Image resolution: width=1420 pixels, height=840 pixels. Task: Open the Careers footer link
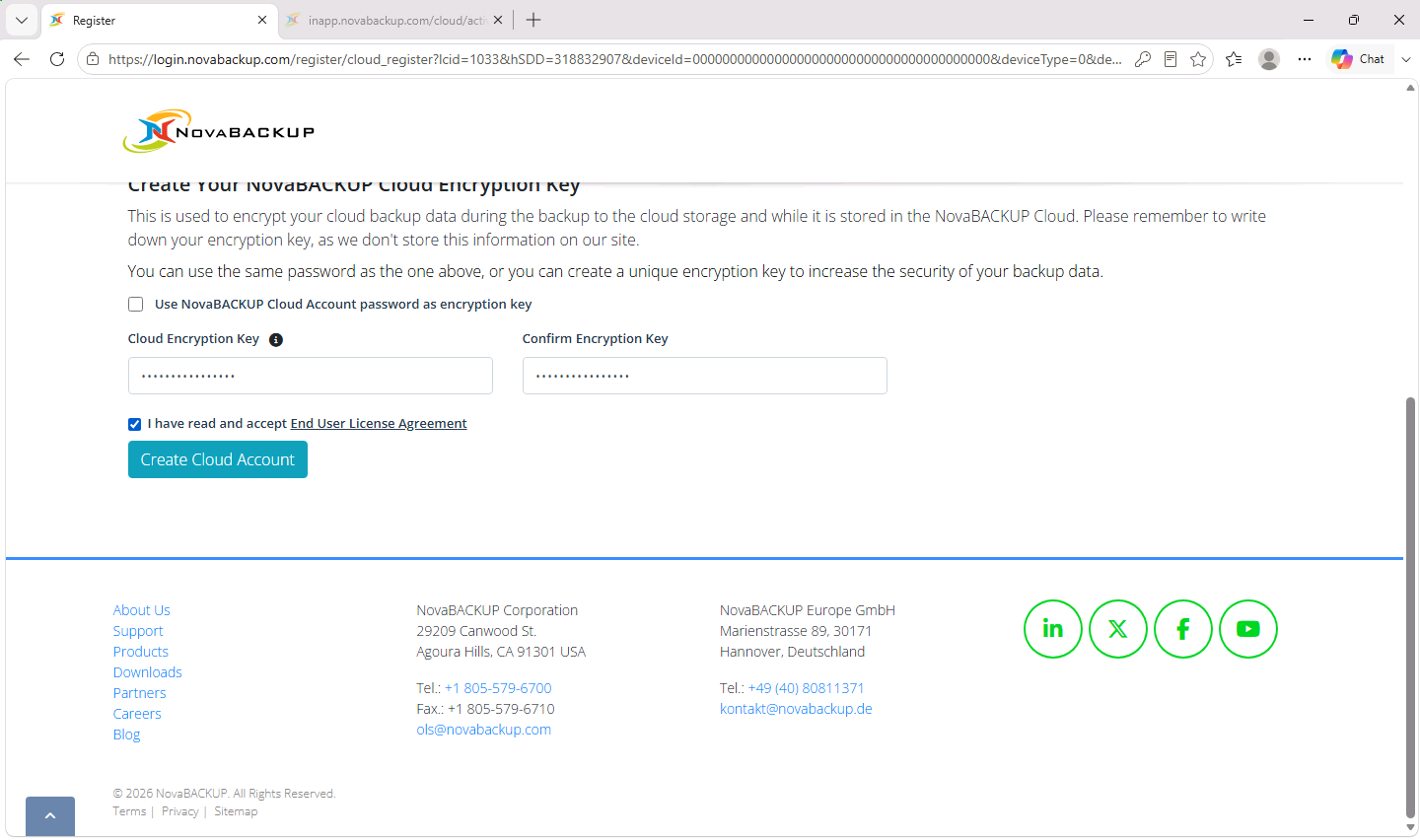tap(137, 714)
